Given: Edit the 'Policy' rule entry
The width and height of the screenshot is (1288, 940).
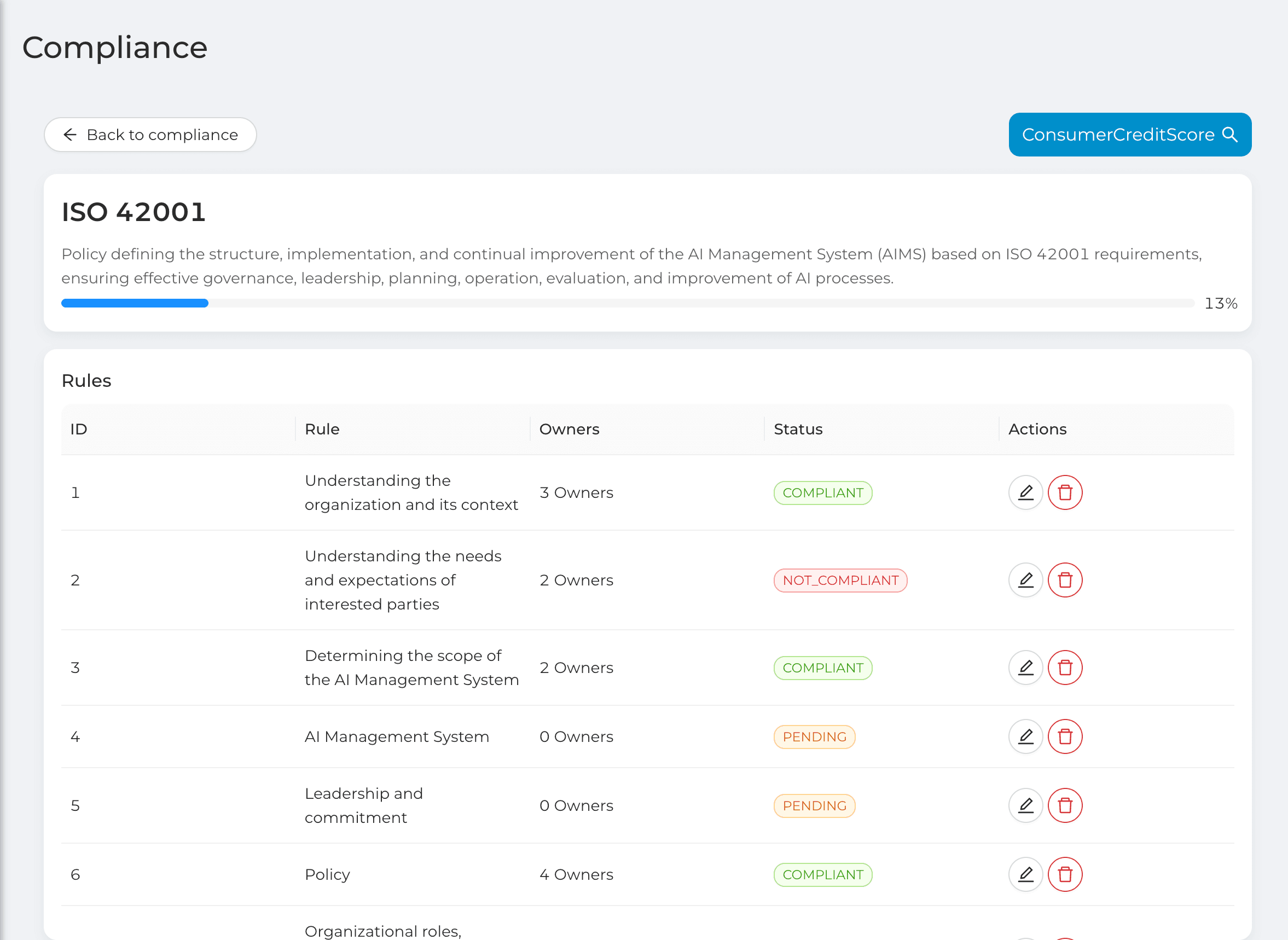Looking at the screenshot, I should (x=1025, y=874).
